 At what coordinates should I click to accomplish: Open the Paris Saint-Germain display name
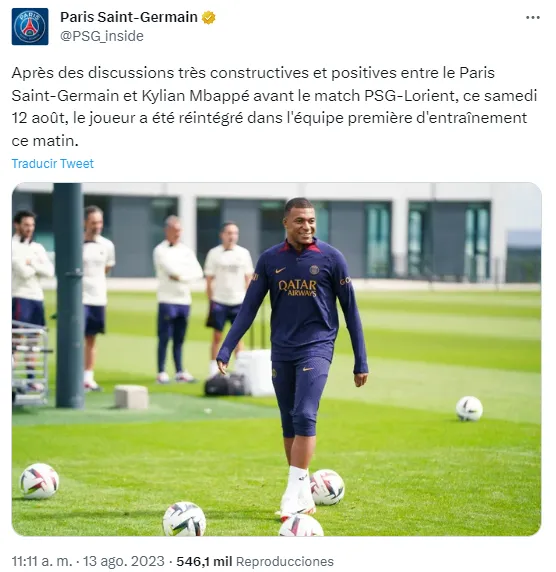129,17
